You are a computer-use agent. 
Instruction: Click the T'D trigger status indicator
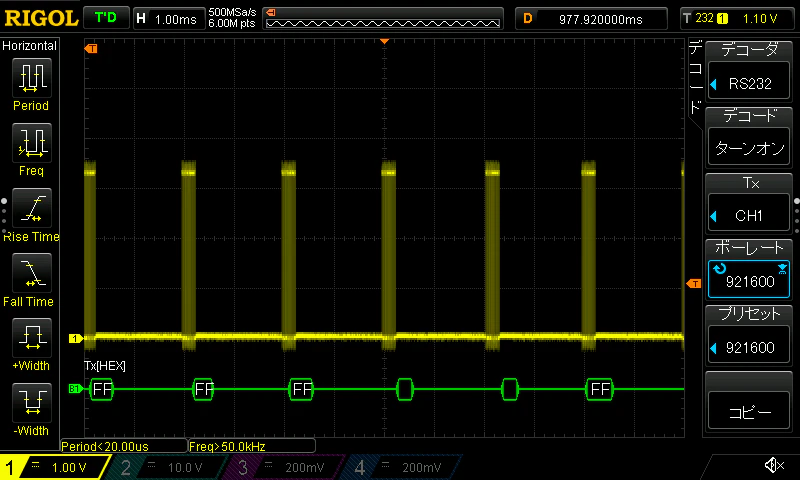click(106, 18)
